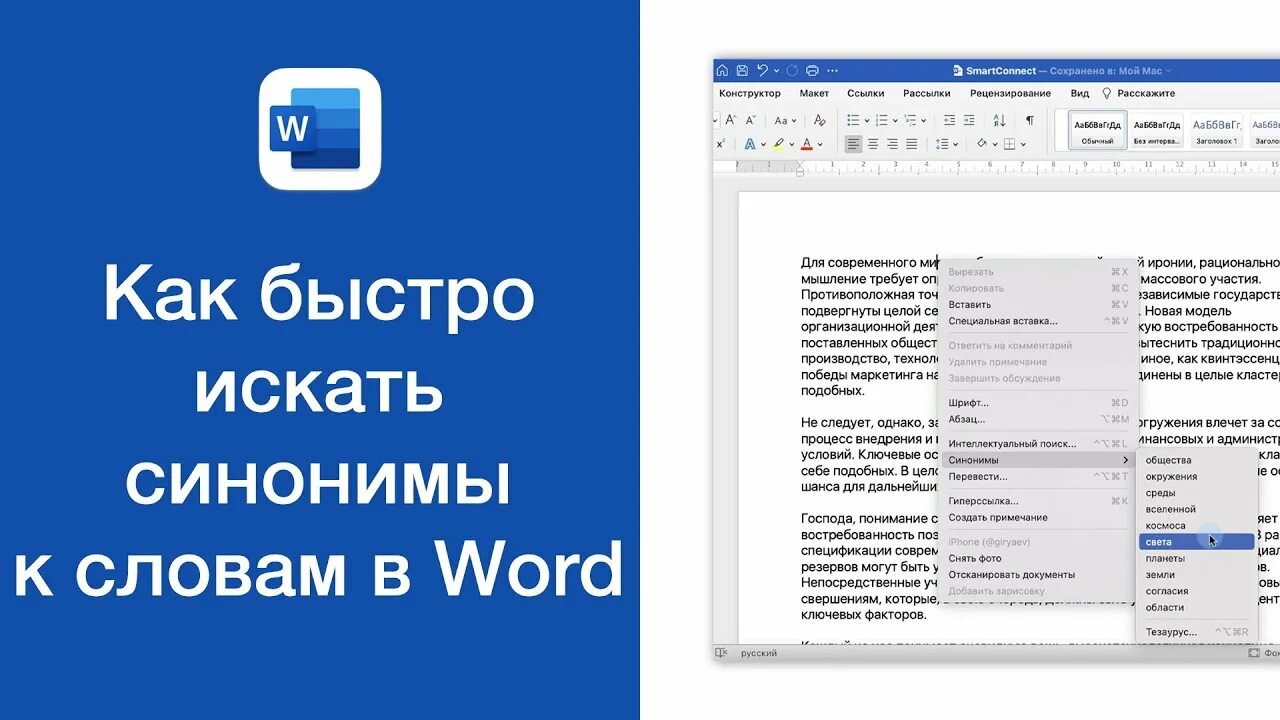Screen dimensions: 1280x720
Task: Click the lightbulb Tell Me icon
Action: click(x=1106, y=93)
